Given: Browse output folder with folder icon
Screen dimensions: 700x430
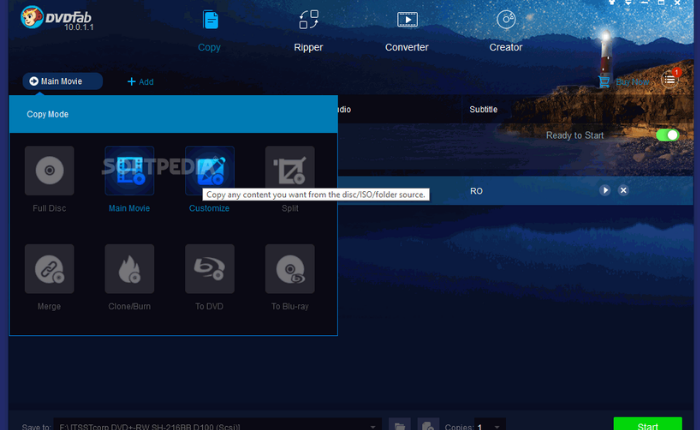Looking at the screenshot, I should pyautogui.click(x=400, y=425).
